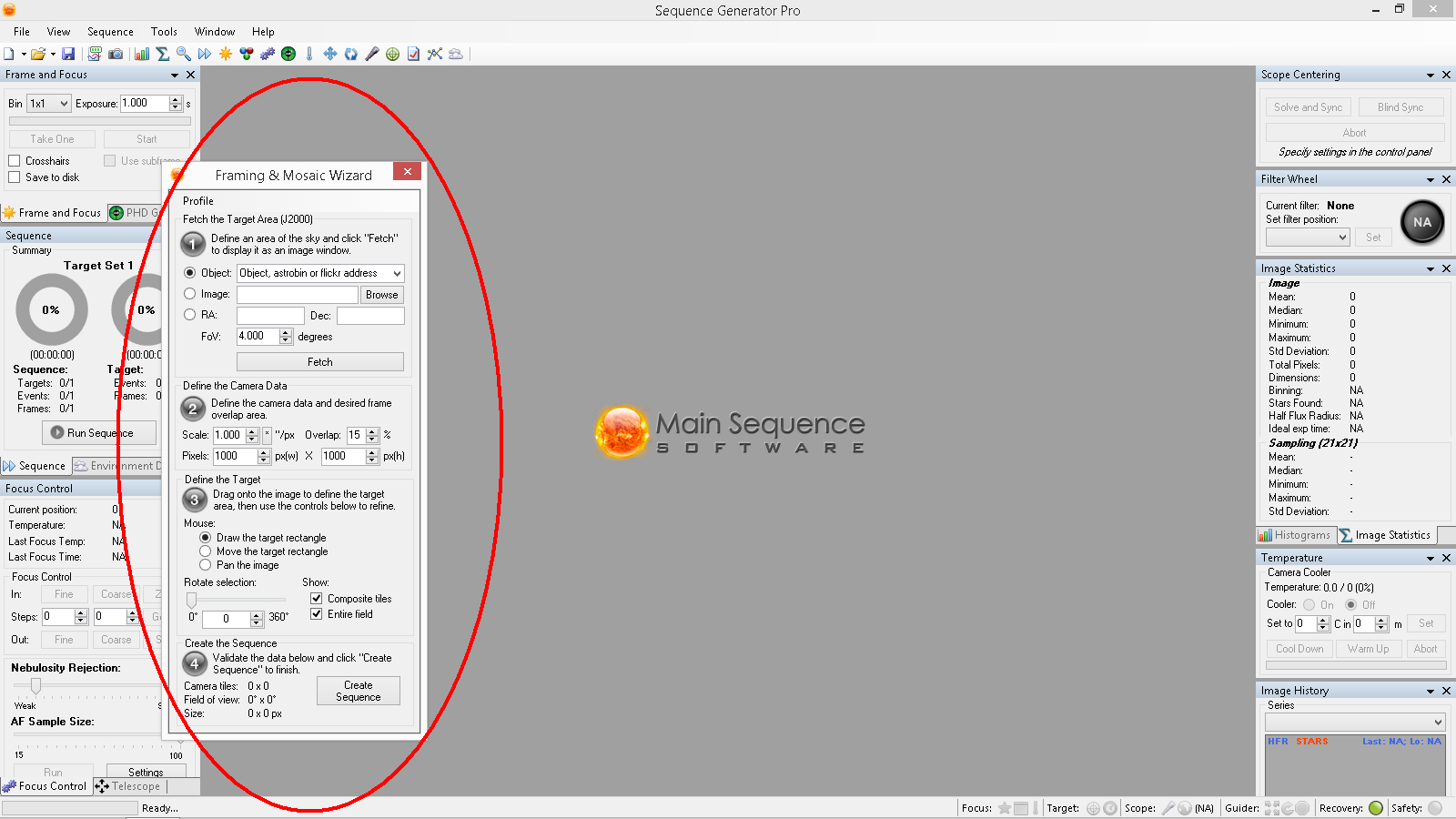Click the green PHD guiding toolbar icon
1456x819 pixels.
click(x=288, y=55)
